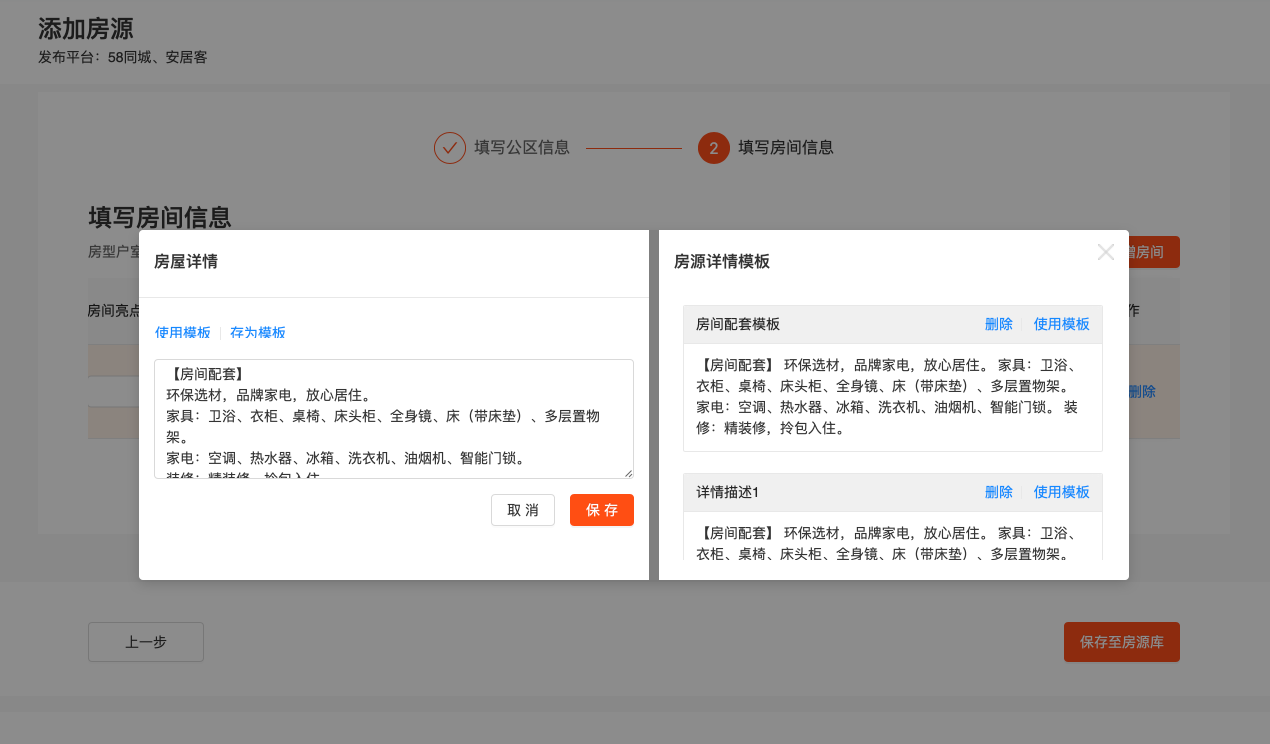This screenshot has width=1270, height=744.
Task: Select the 填写房间信息 step label
Action: point(786,148)
